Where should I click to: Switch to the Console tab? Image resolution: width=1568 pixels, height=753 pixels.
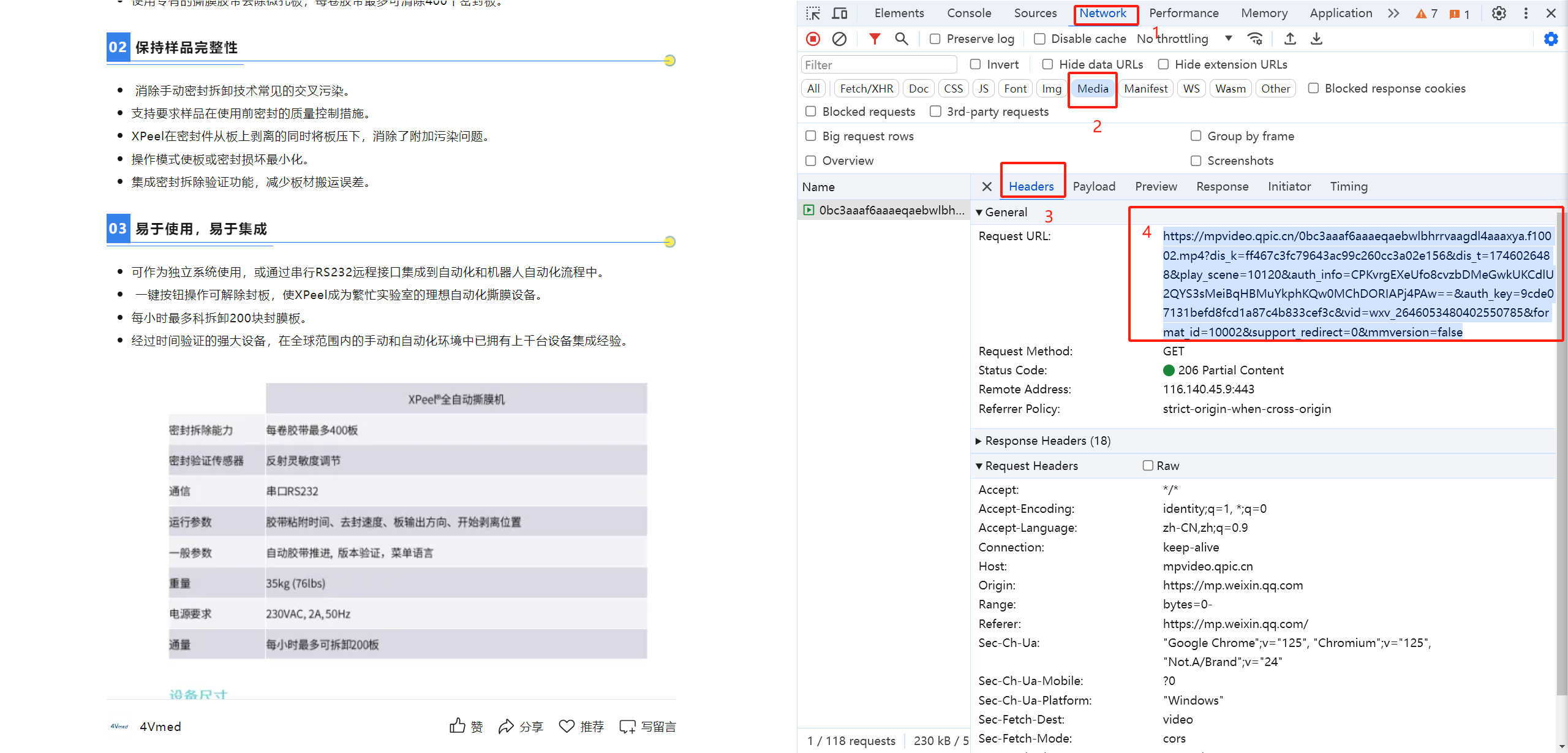click(x=969, y=13)
